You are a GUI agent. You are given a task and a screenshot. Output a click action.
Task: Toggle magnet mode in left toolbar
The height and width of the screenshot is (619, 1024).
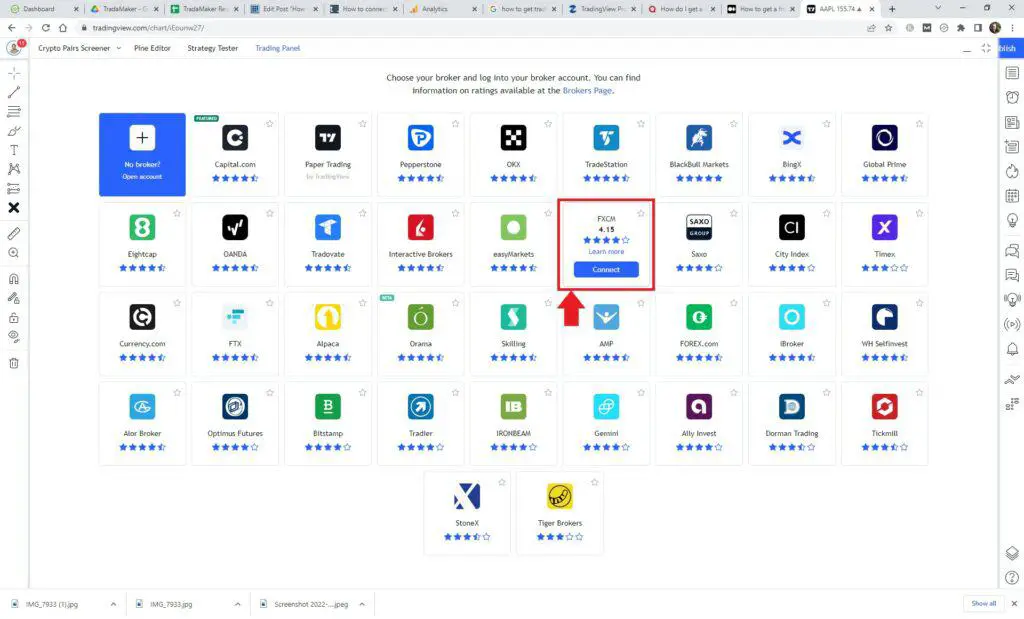14,279
